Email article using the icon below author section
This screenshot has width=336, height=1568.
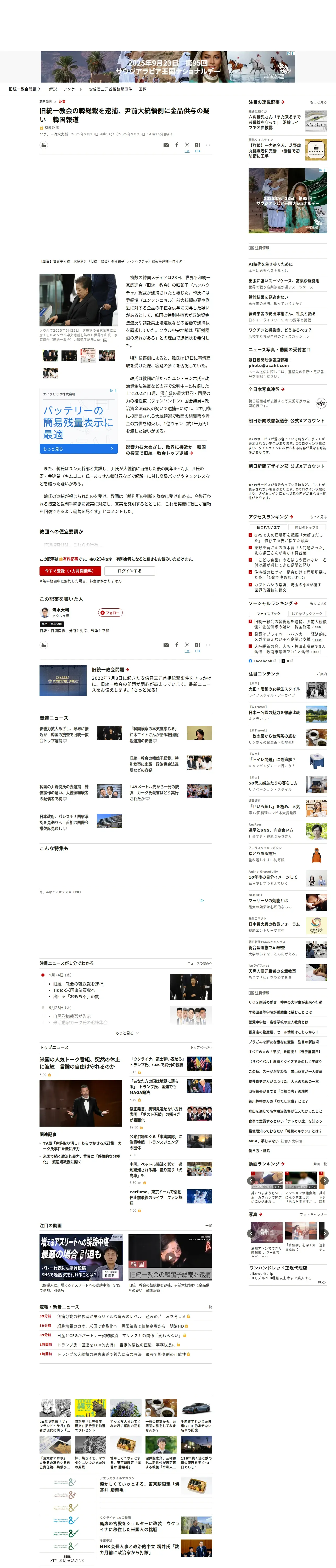(x=166, y=645)
